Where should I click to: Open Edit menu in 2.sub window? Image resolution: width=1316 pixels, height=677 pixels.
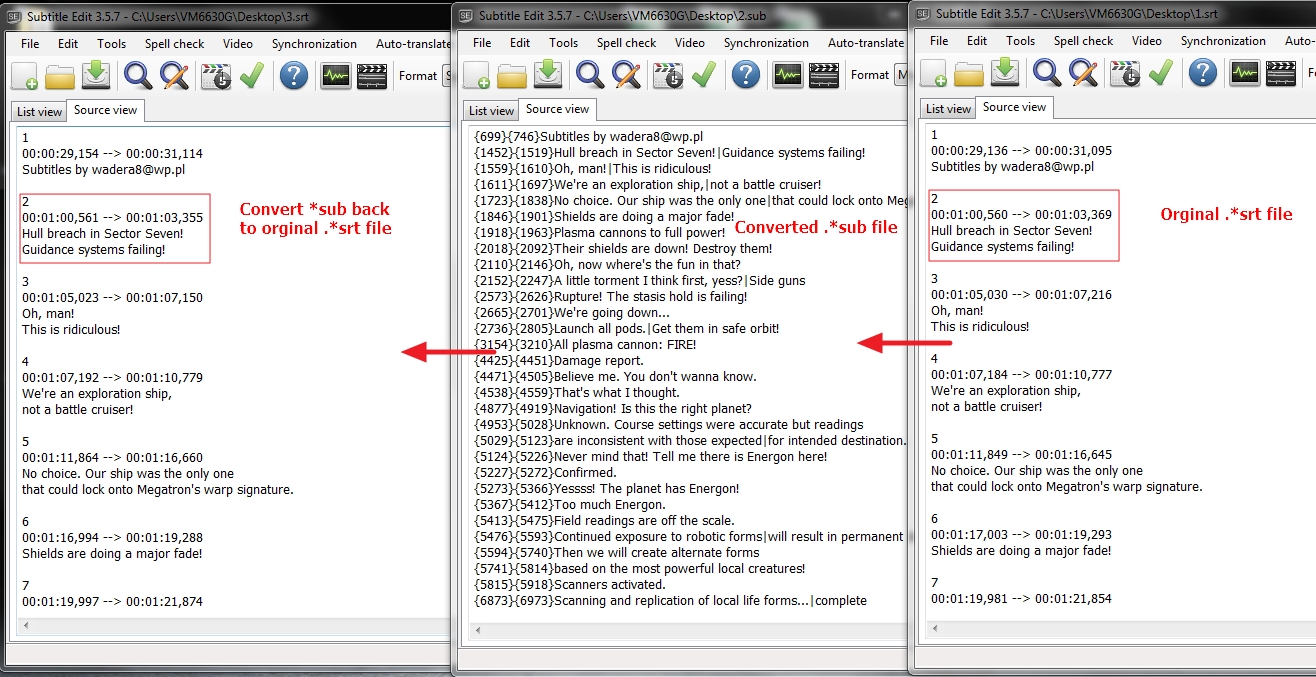coord(520,43)
